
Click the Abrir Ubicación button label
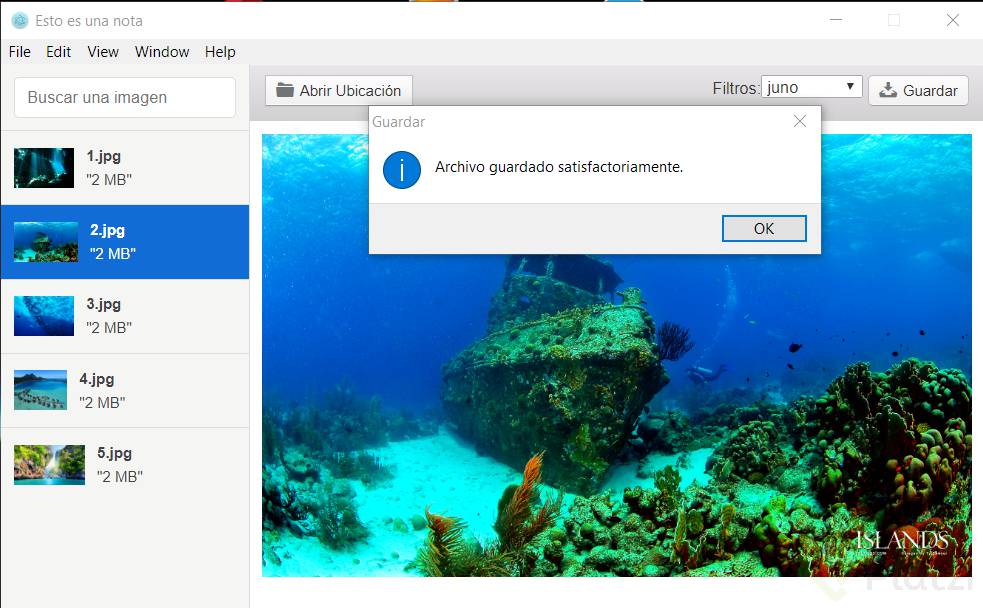pos(350,91)
